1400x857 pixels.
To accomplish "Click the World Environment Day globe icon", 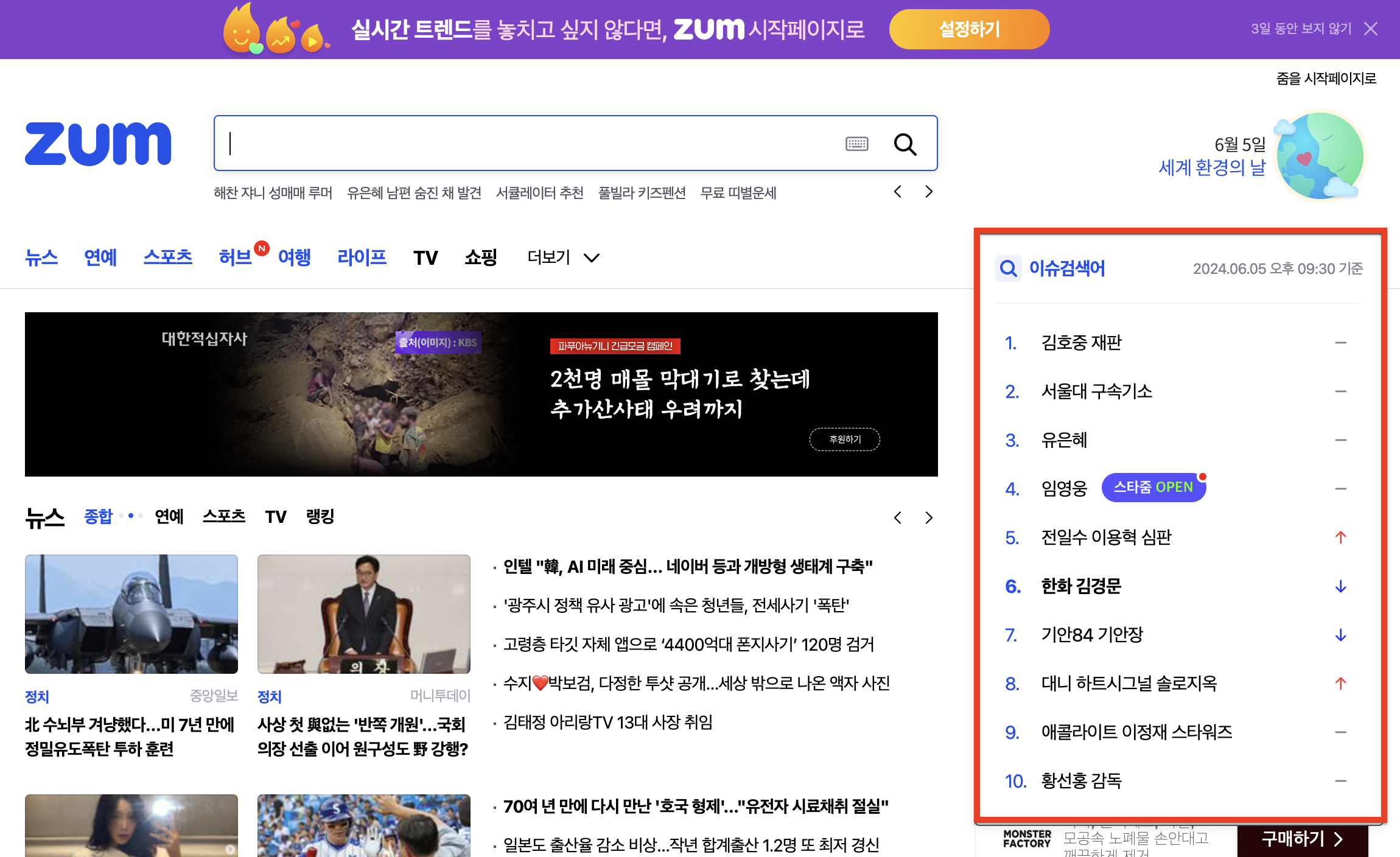I will 1320,155.
